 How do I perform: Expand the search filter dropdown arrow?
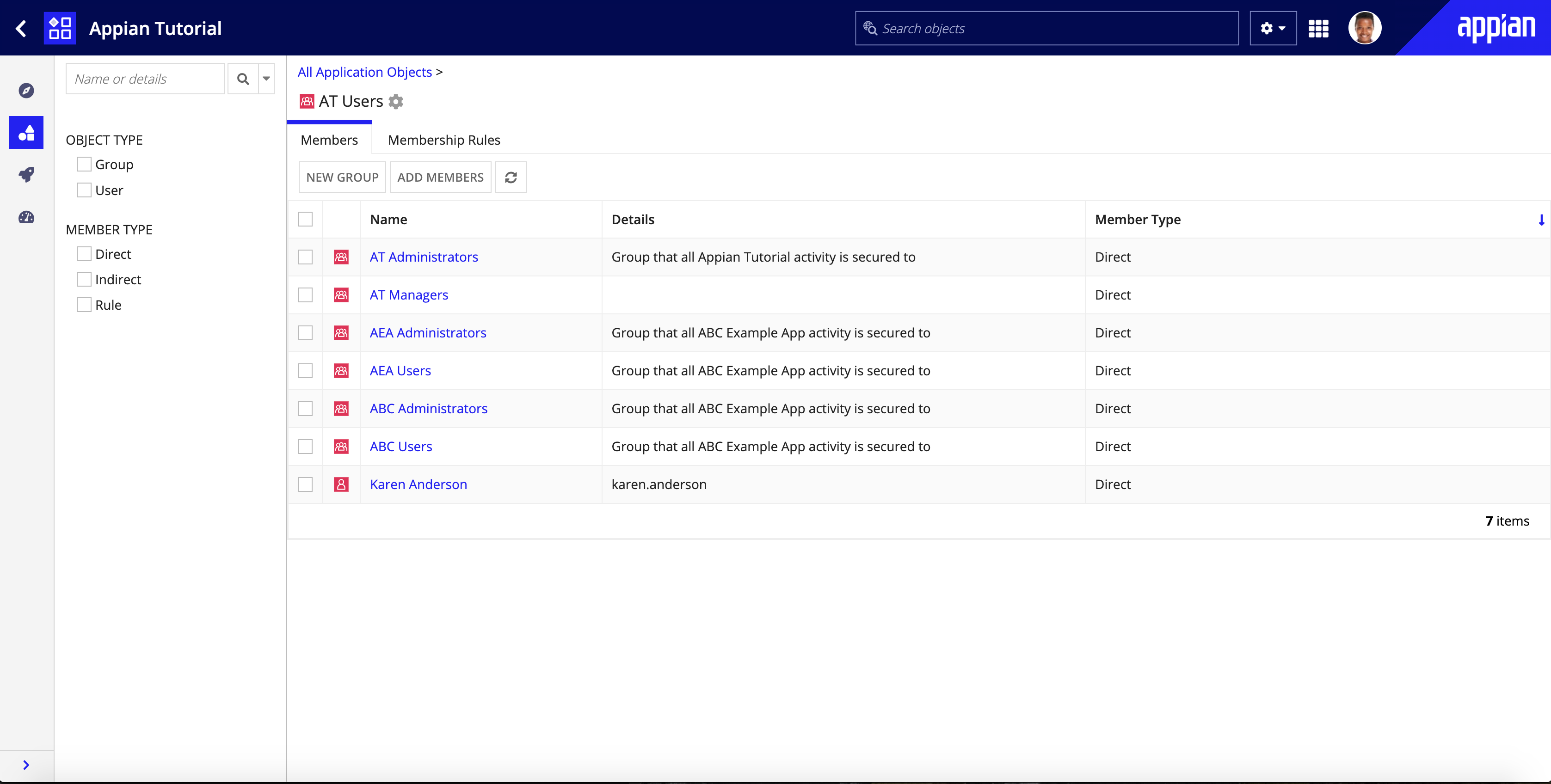pyautogui.click(x=266, y=78)
